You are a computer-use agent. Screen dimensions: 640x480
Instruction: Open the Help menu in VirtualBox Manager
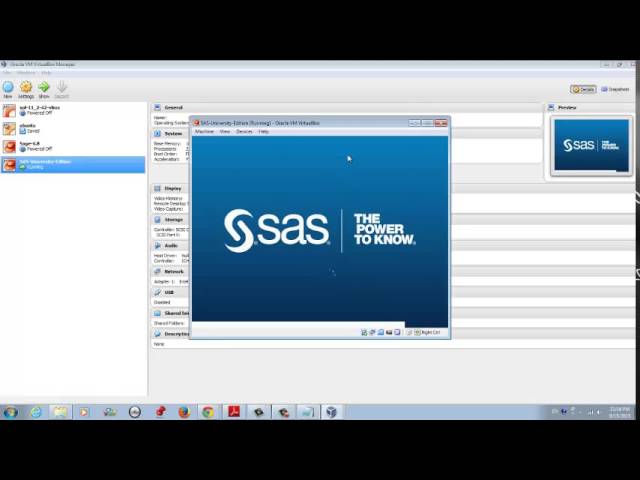pyautogui.click(x=46, y=73)
